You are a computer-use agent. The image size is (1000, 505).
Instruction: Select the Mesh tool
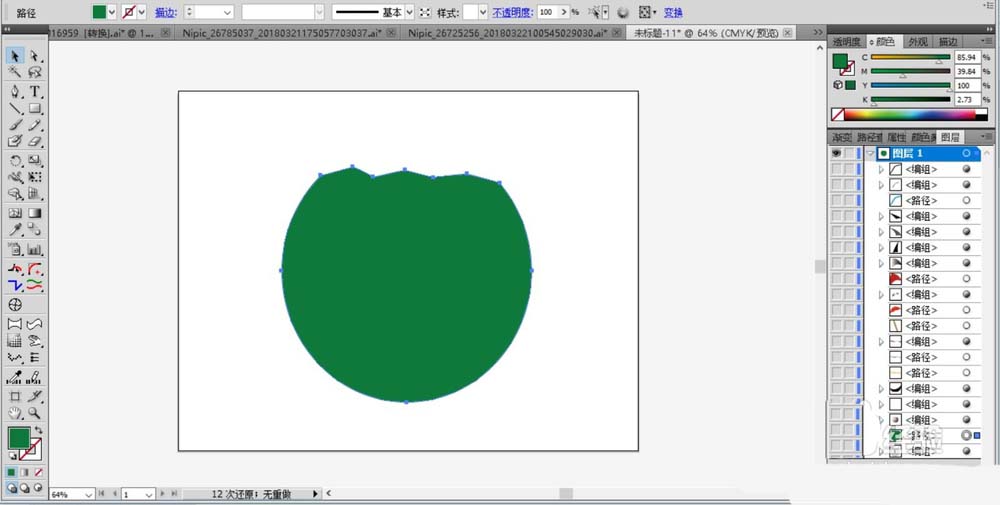(x=15, y=213)
